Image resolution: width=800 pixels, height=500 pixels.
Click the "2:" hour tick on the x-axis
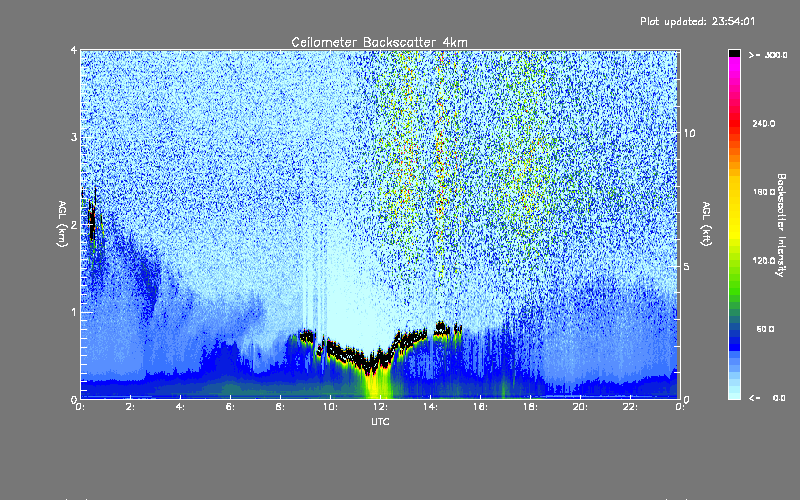tap(130, 407)
